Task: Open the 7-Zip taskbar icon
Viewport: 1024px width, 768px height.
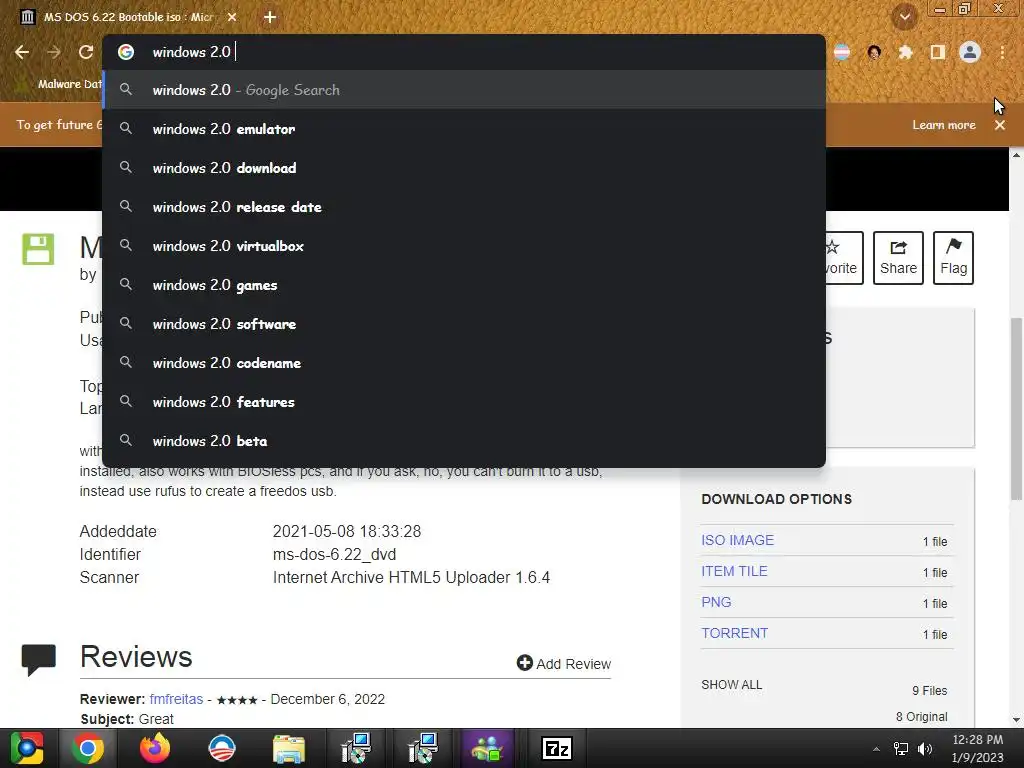Action: [x=557, y=748]
